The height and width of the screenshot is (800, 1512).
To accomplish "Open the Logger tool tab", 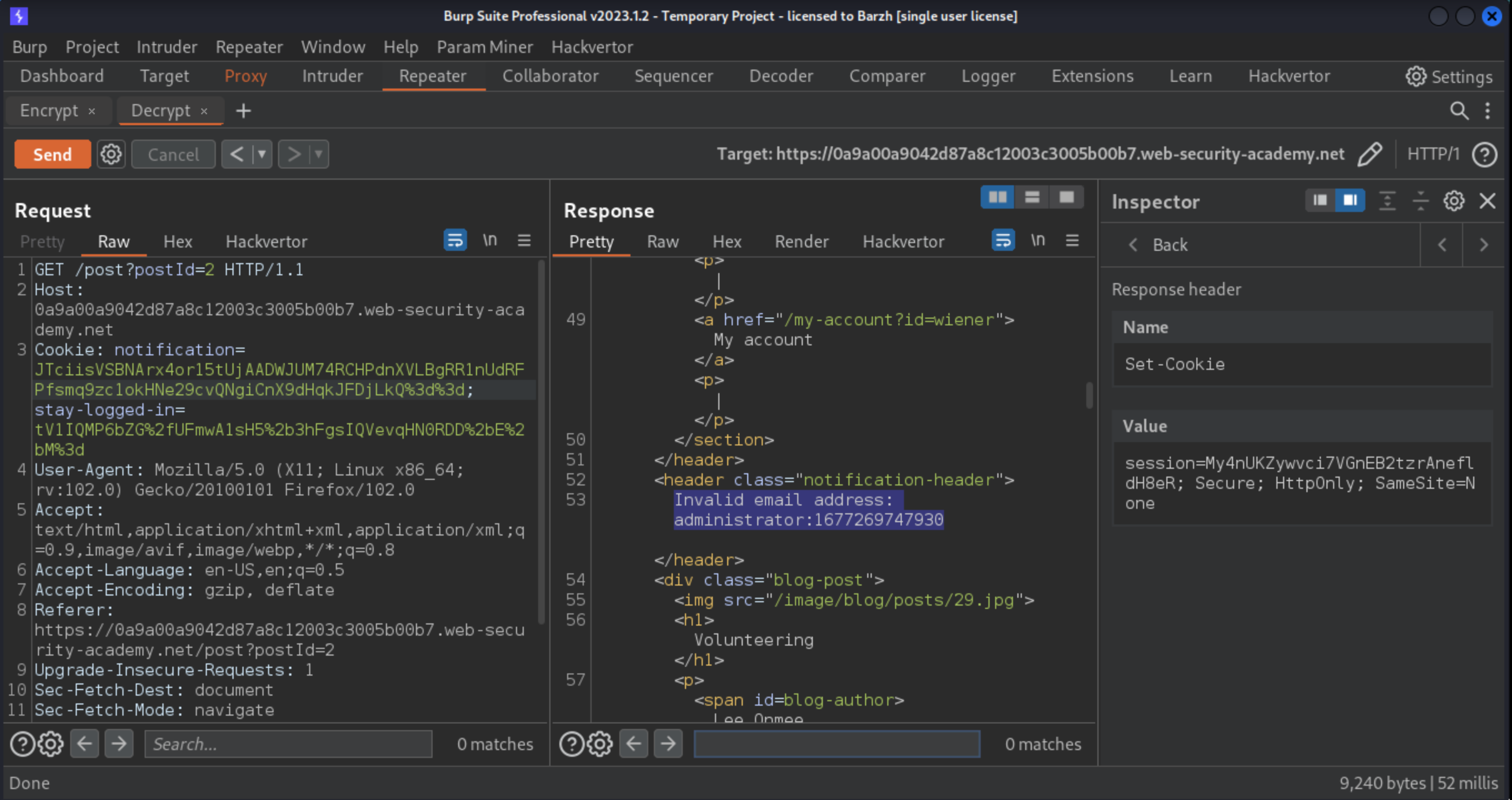I will [x=988, y=76].
